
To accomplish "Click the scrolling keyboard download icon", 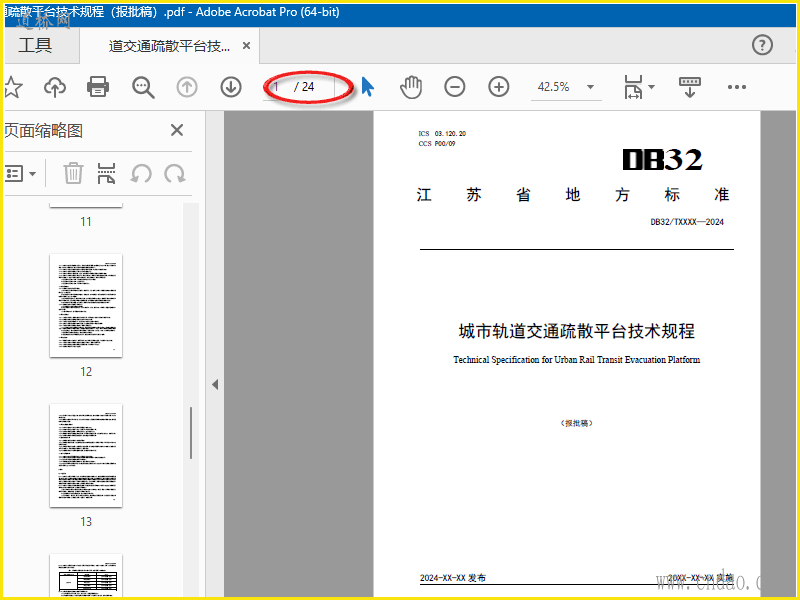I will 689,87.
